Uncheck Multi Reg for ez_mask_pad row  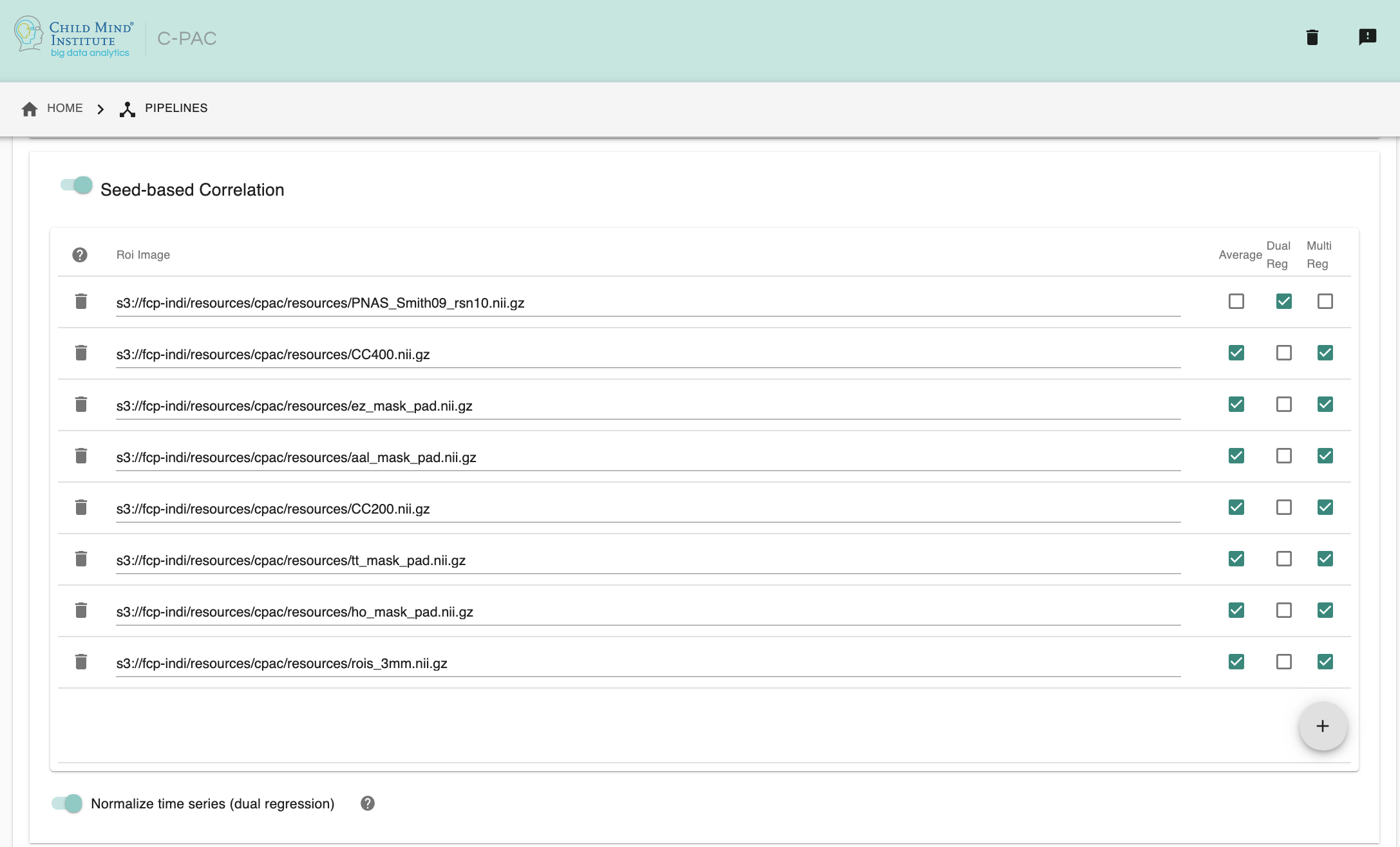point(1325,404)
